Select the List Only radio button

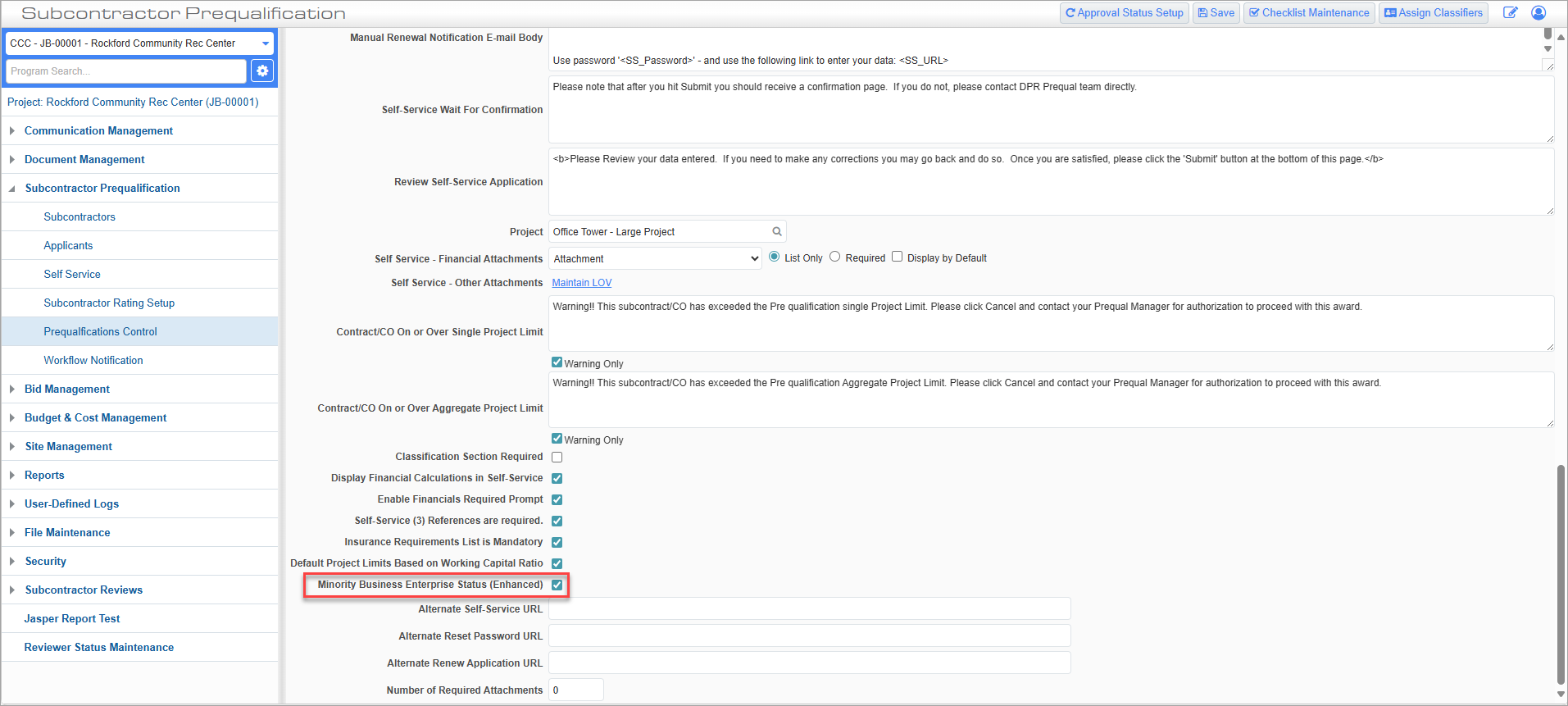point(774,257)
